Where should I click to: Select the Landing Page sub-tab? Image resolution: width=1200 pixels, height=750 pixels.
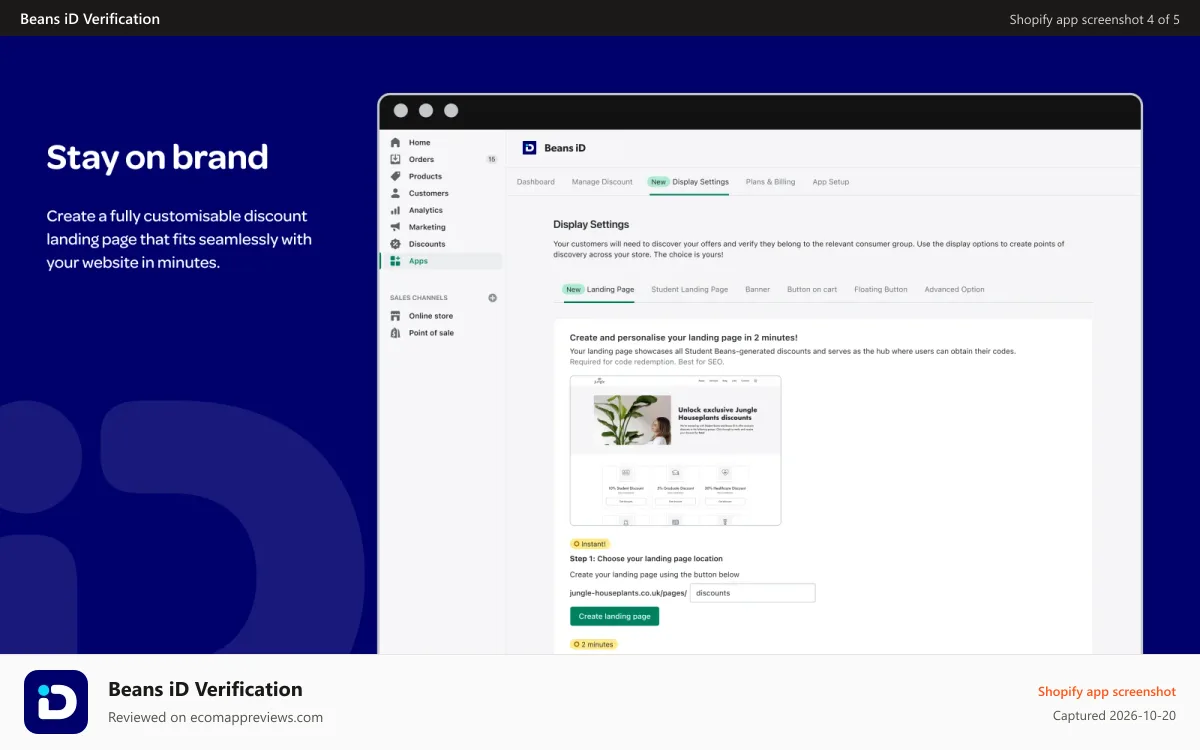coord(598,289)
